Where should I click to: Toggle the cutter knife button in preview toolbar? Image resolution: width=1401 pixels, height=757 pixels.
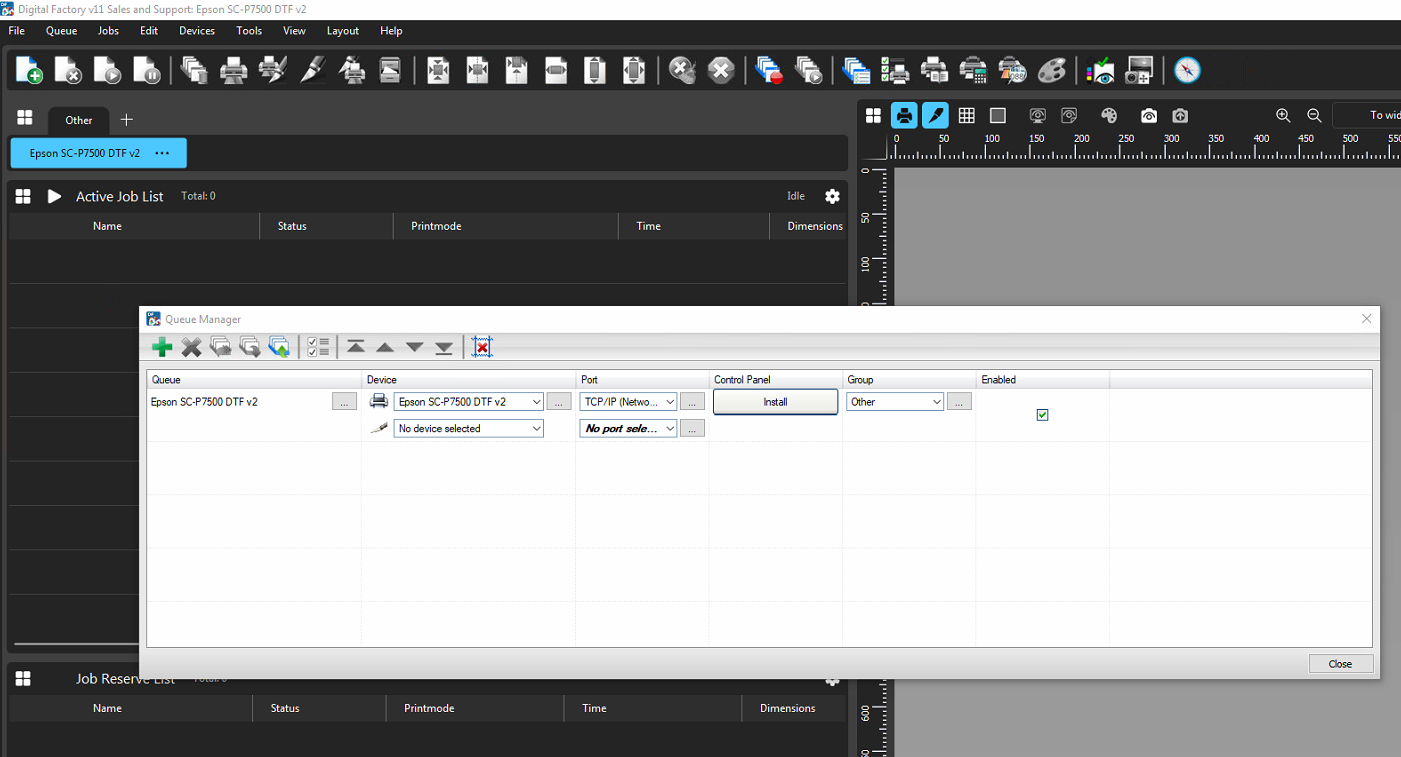(x=935, y=116)
